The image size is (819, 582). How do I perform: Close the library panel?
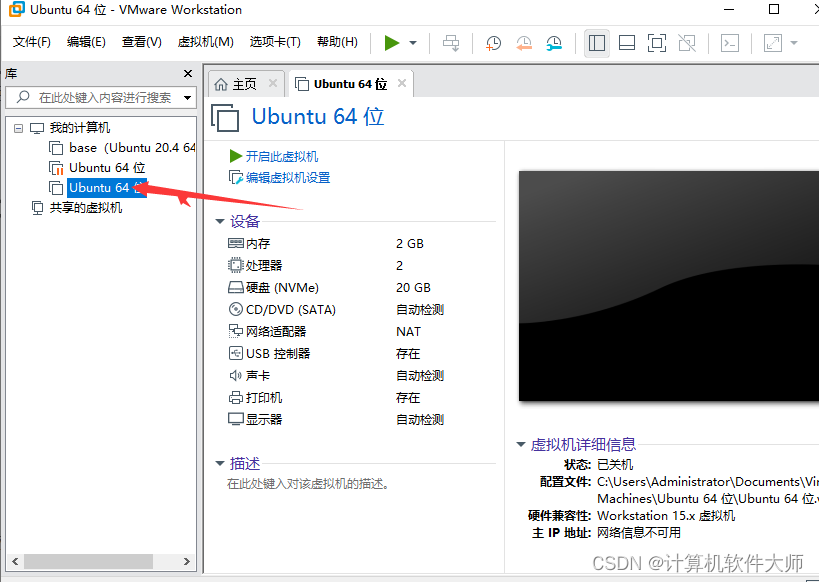point(188,73)
